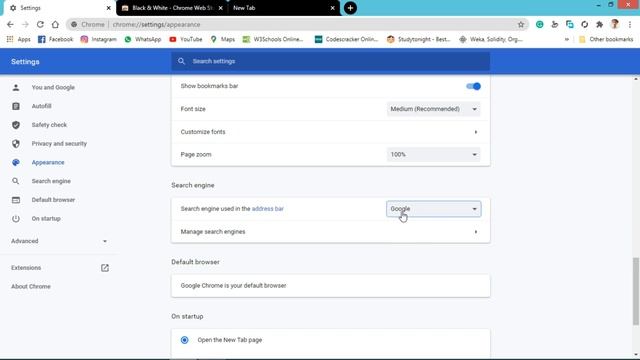640x360 pixels.
Task: Open Chrome's three-dot menu
Action: (630, 24)
